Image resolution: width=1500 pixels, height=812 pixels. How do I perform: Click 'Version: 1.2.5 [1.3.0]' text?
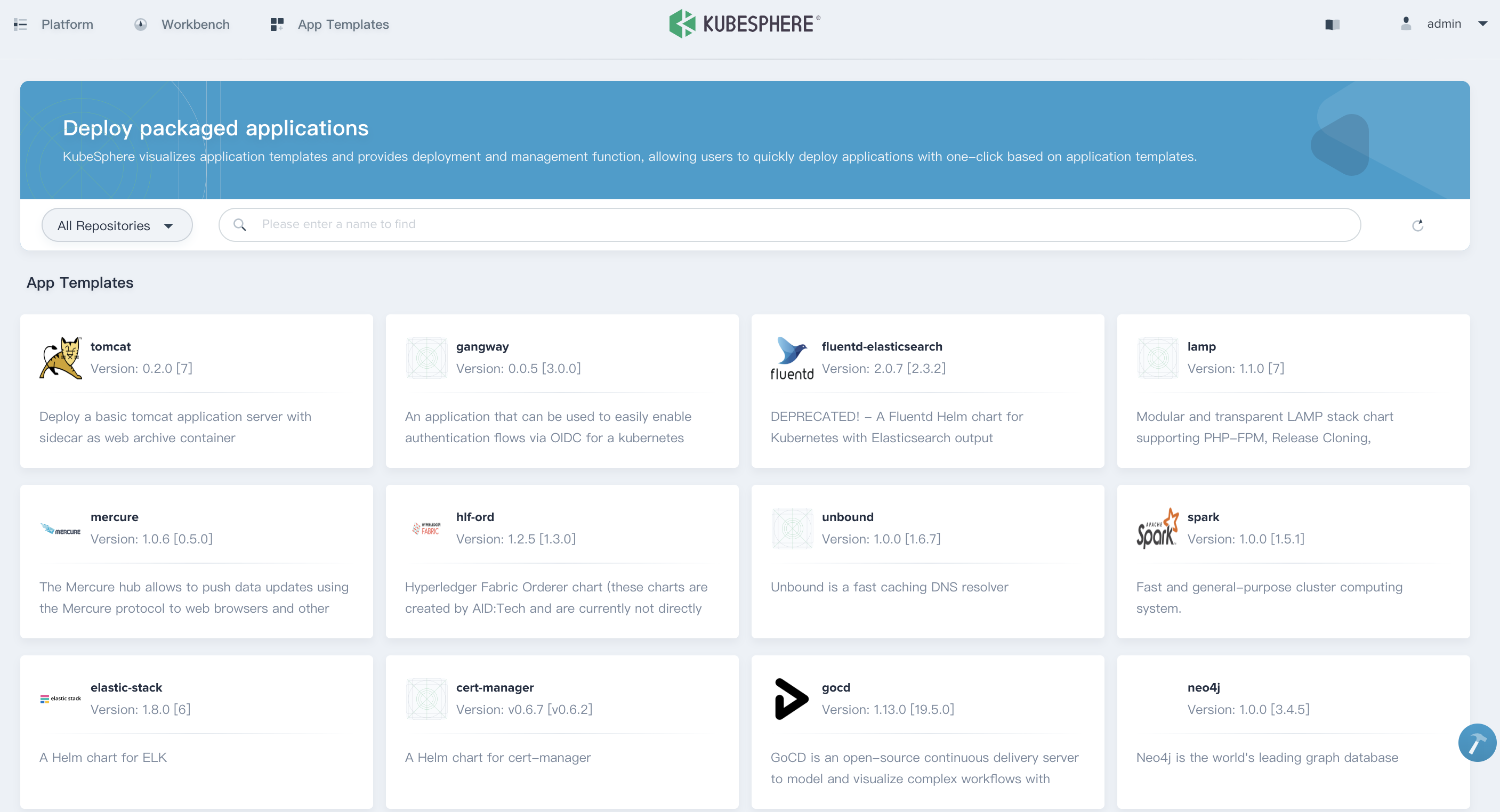pos(516,539)
